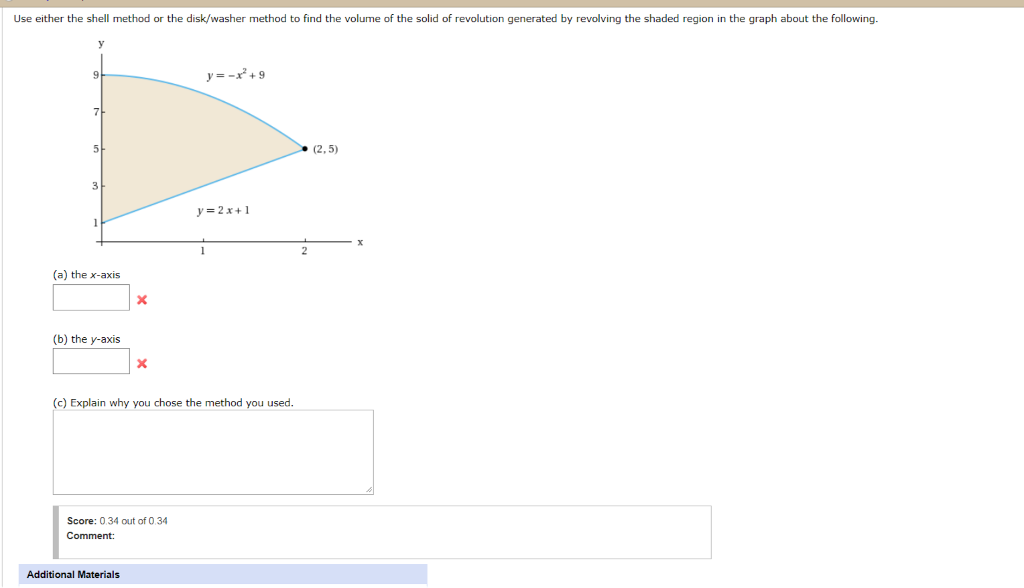The height and width of the screenshot is (588, 1024).
Task: Open the part (b) answer entry box
Action: [90, 361]
